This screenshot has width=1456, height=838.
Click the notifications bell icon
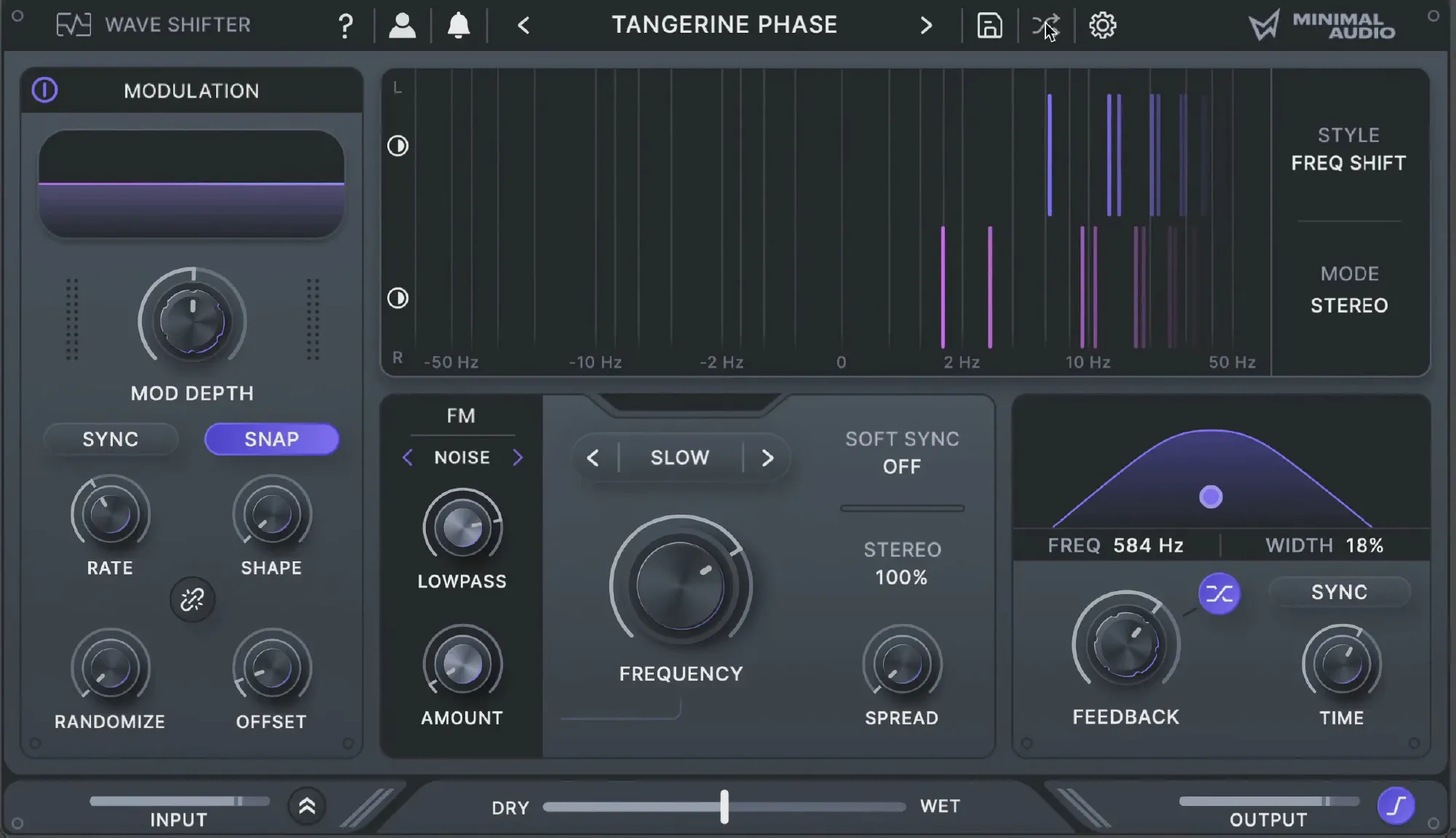[x=458, y=25]
